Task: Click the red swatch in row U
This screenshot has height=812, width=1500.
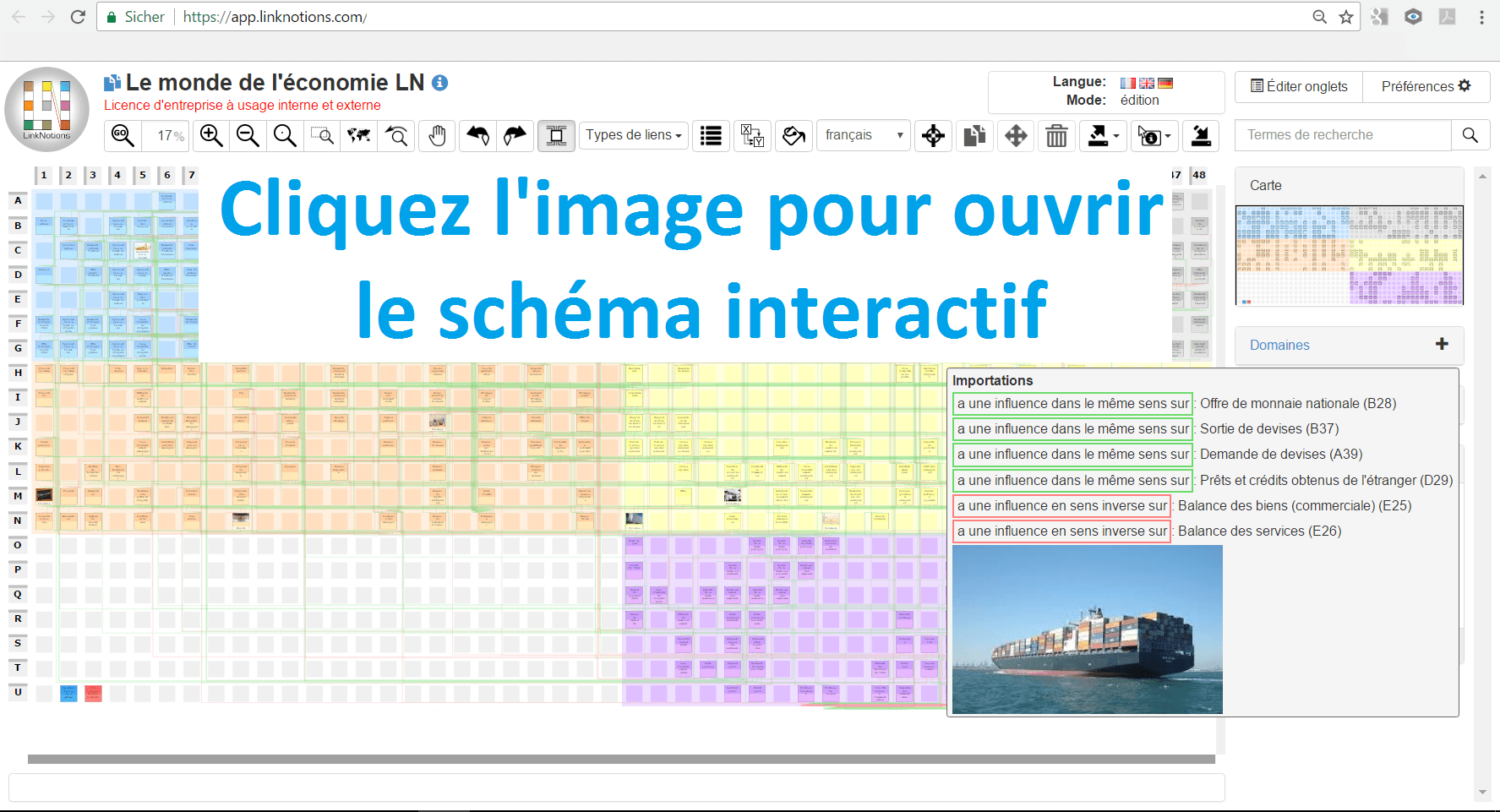Action: pos(93,694)
